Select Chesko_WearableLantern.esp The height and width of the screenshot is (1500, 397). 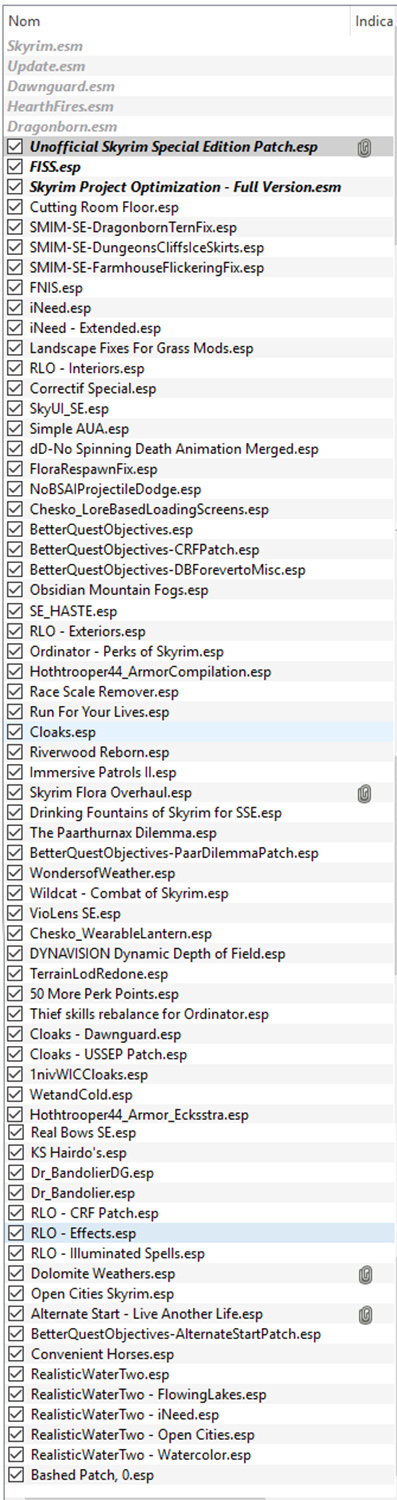pos(121,933)
